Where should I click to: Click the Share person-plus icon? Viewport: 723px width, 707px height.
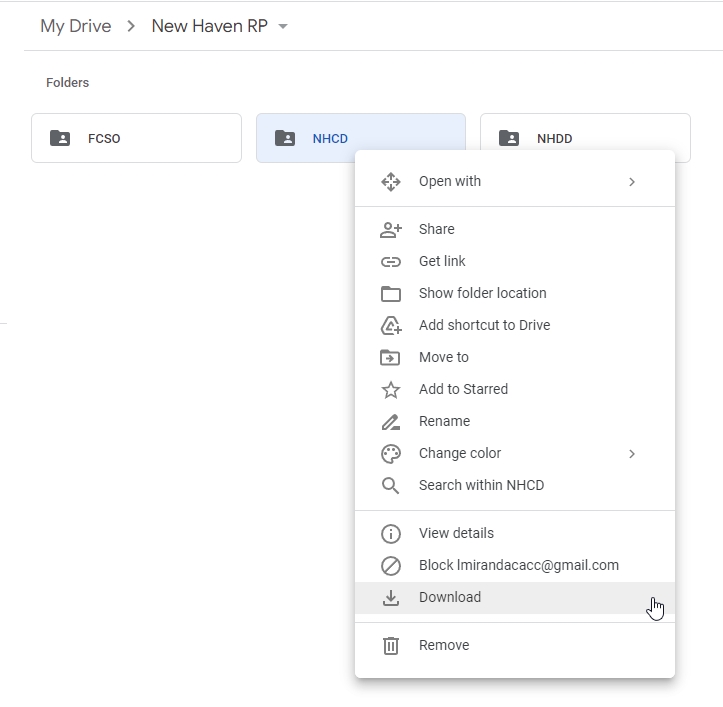tap(391, 229)
